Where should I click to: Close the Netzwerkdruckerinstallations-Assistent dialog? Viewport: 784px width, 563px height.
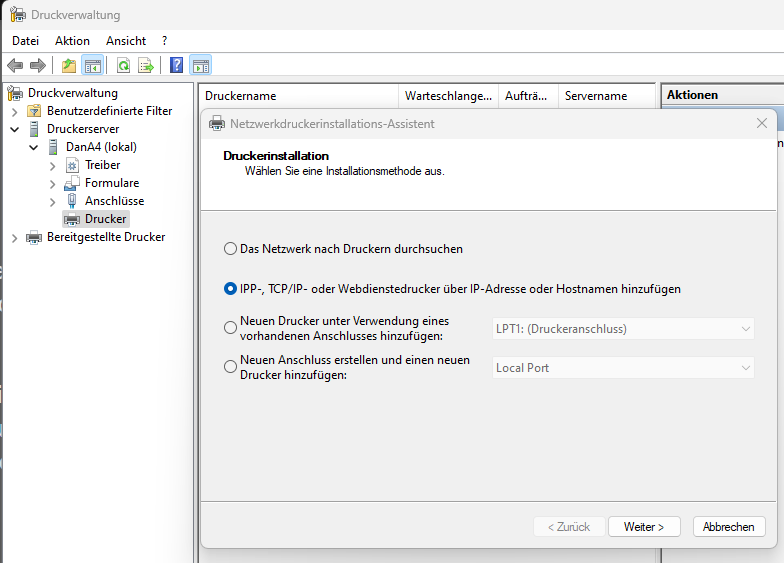pos(762,123)
